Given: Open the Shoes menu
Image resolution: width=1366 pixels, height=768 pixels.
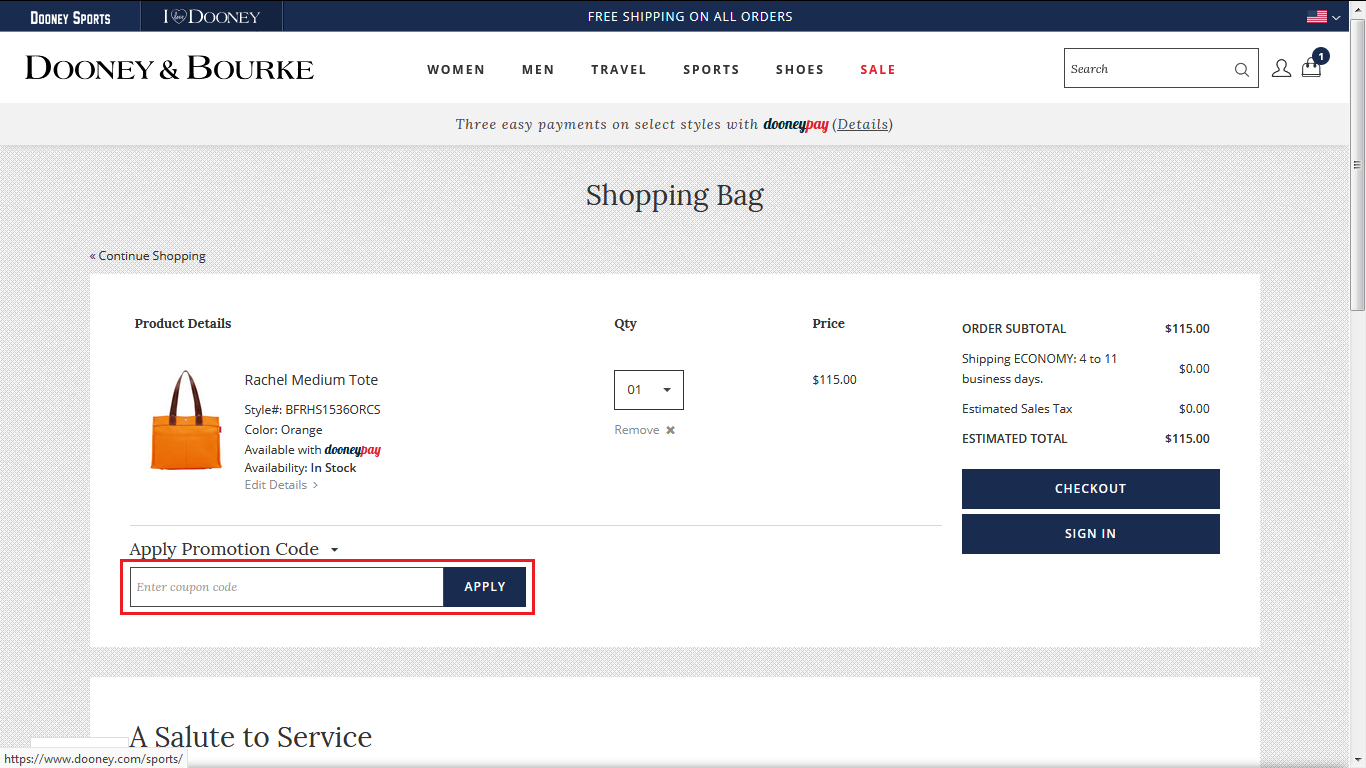Looking at the screenshot, I should (x=800, y=69).
